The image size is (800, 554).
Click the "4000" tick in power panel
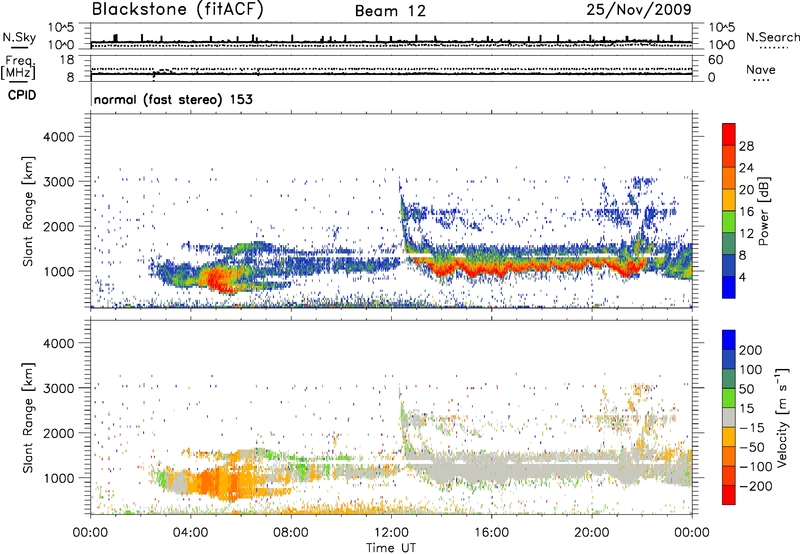click(x=59, y=137)
